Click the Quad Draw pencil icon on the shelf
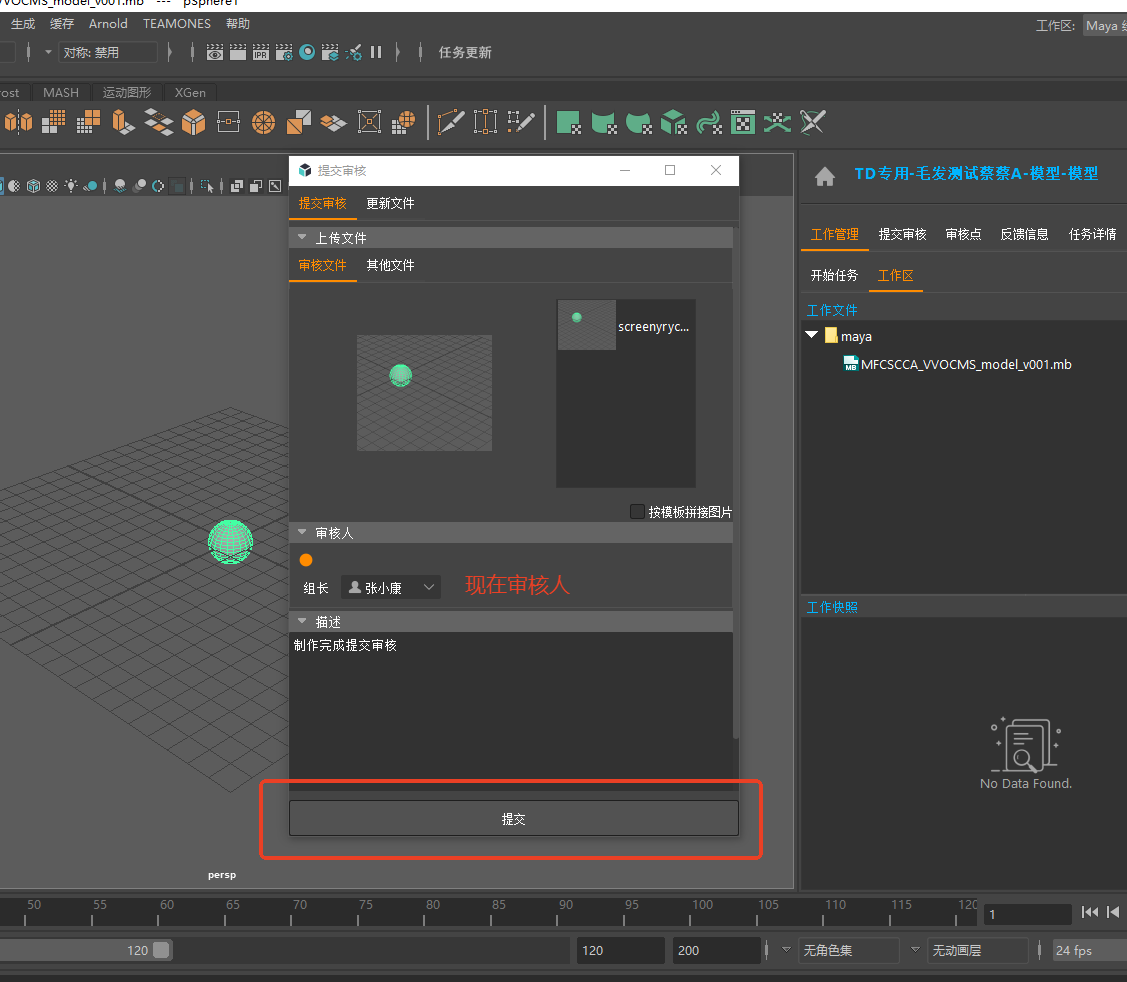This screenshot has height=982, width=1127. (x=520, y=122)
